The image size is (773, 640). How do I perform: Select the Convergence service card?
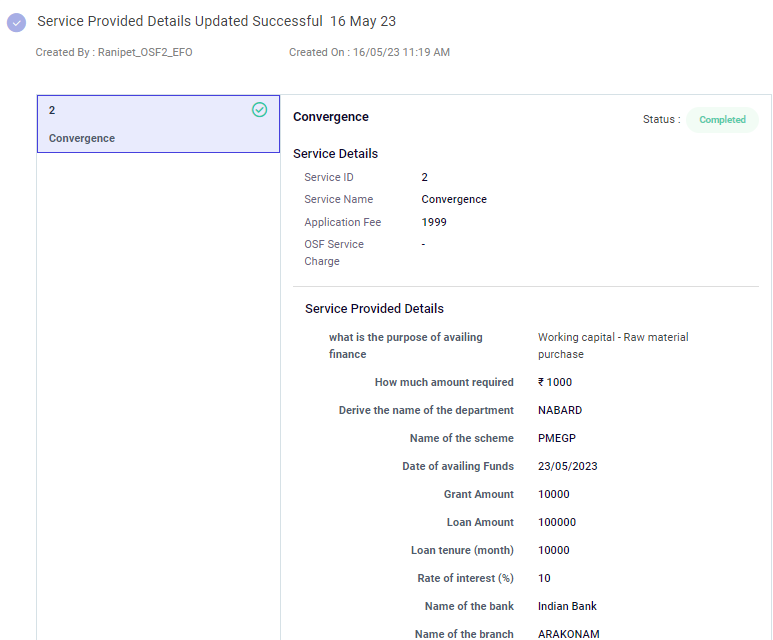[x=158, y=124]
